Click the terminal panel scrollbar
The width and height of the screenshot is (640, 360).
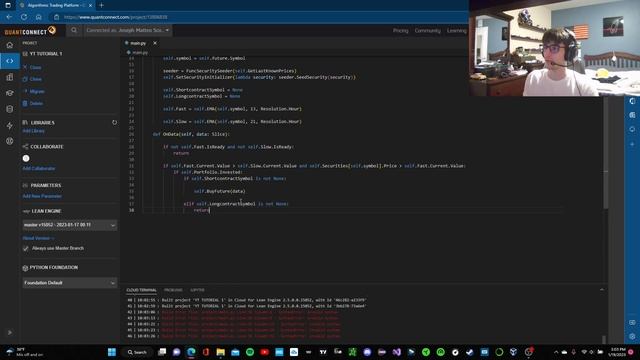click(604, 340)
